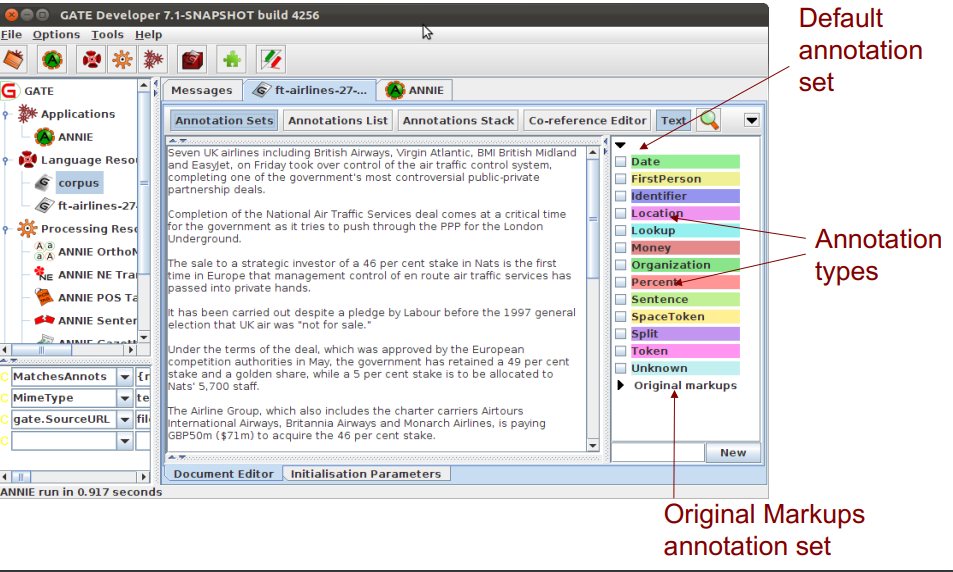Image resolution: width=953 pixels, height=572 pixels.
Task: Enable the Date annotation checkbox
Action: pyautogui.click(x=621, y=162)
